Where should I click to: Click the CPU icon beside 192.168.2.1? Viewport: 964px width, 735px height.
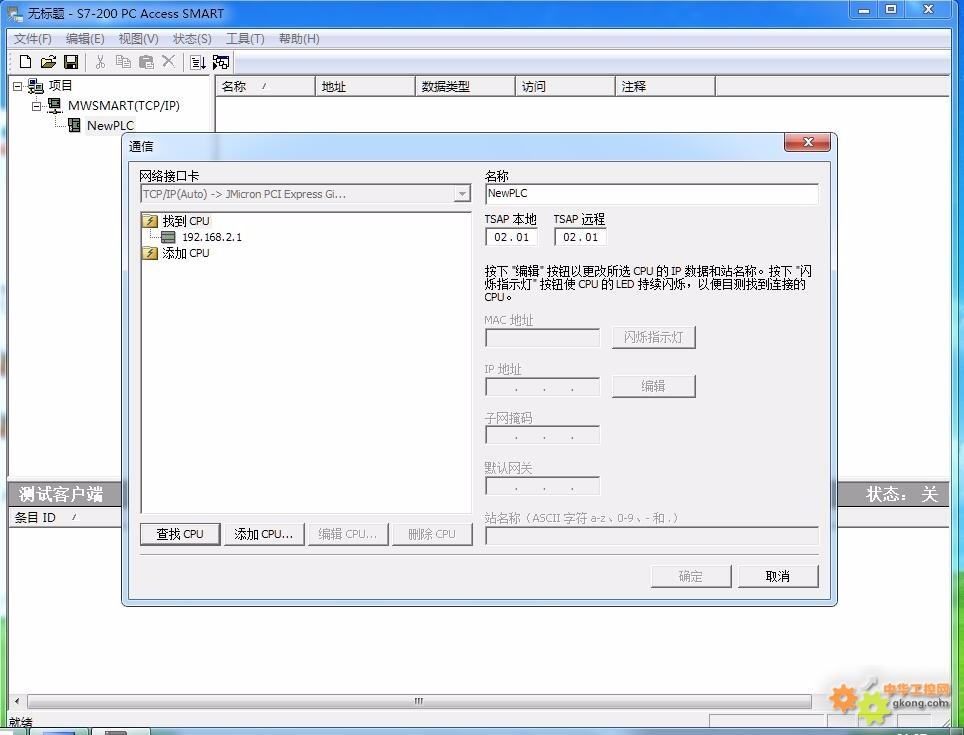pos(168,237)
